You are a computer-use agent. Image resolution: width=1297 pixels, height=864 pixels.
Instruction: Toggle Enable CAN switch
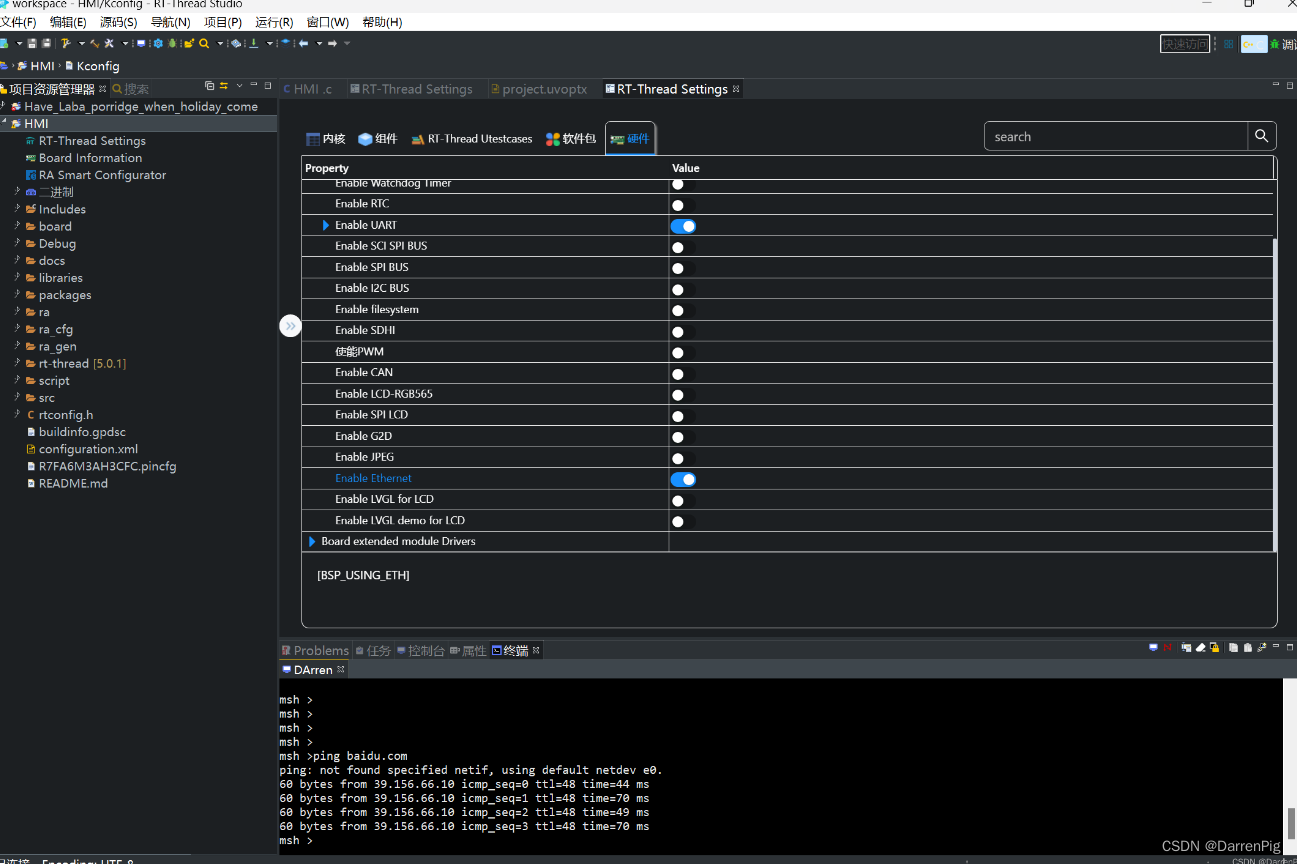[x=683, y=374]
